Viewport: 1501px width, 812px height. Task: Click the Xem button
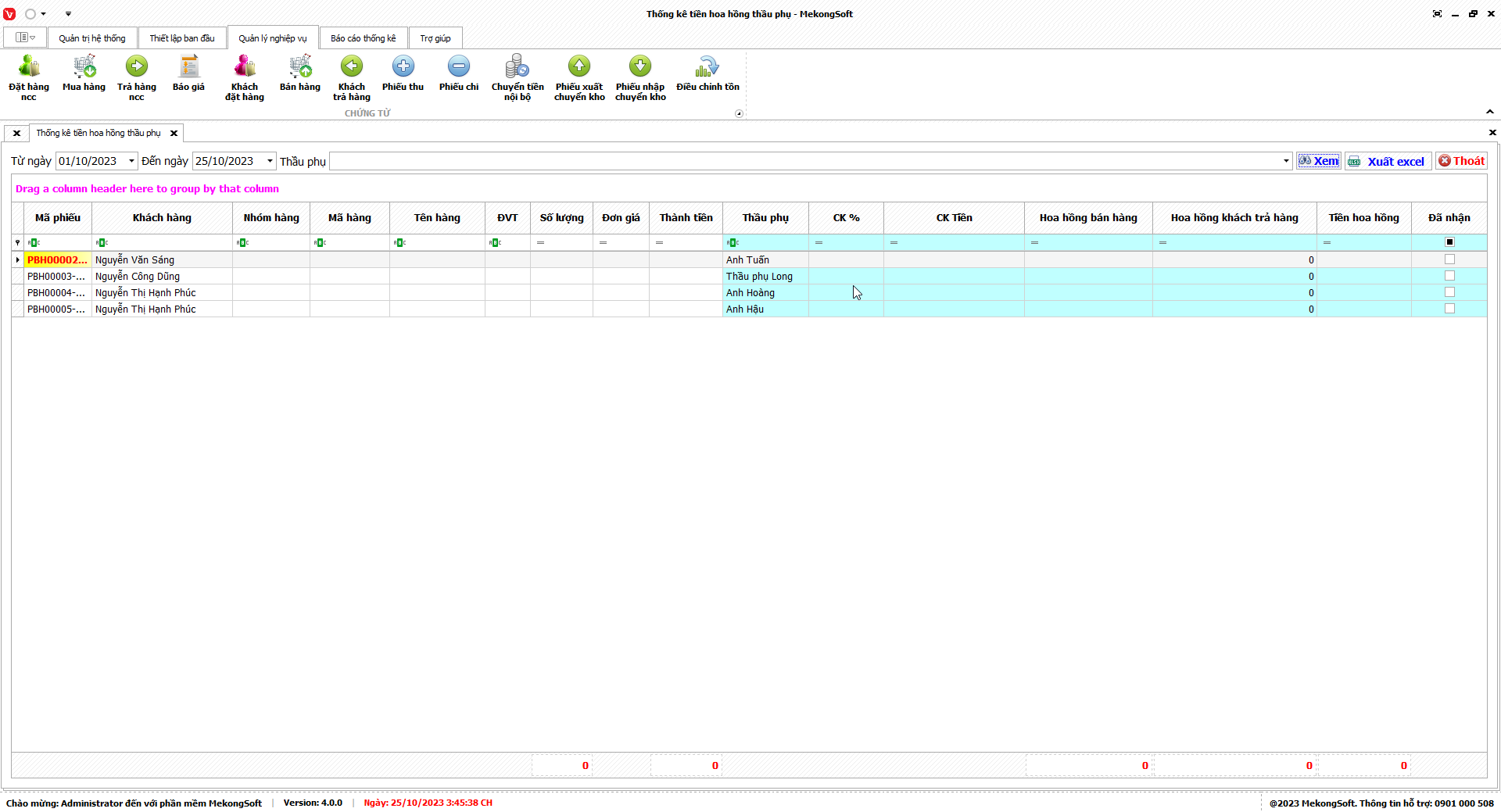click(1319, 161)
